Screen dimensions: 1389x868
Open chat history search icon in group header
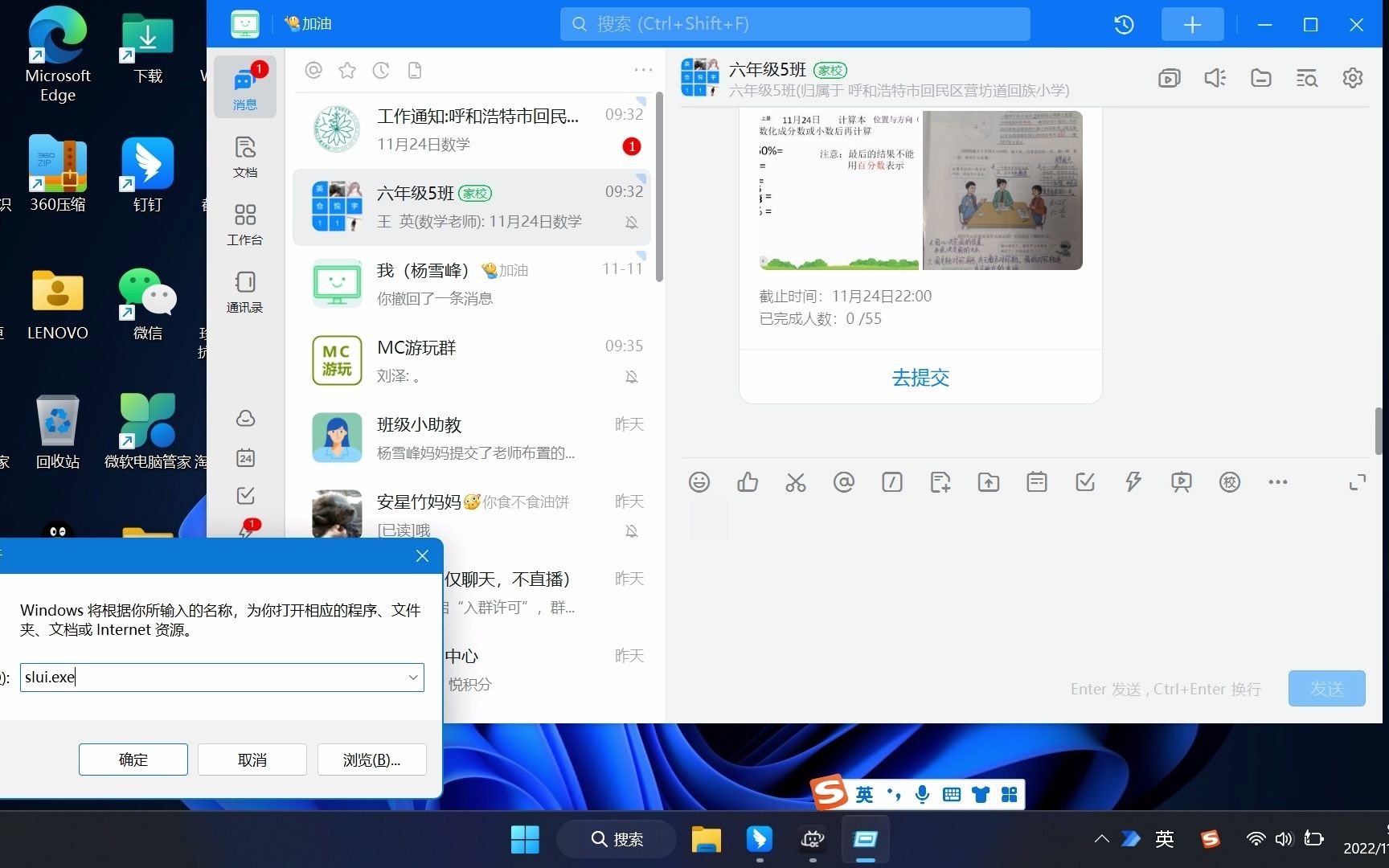(1306, 78)
